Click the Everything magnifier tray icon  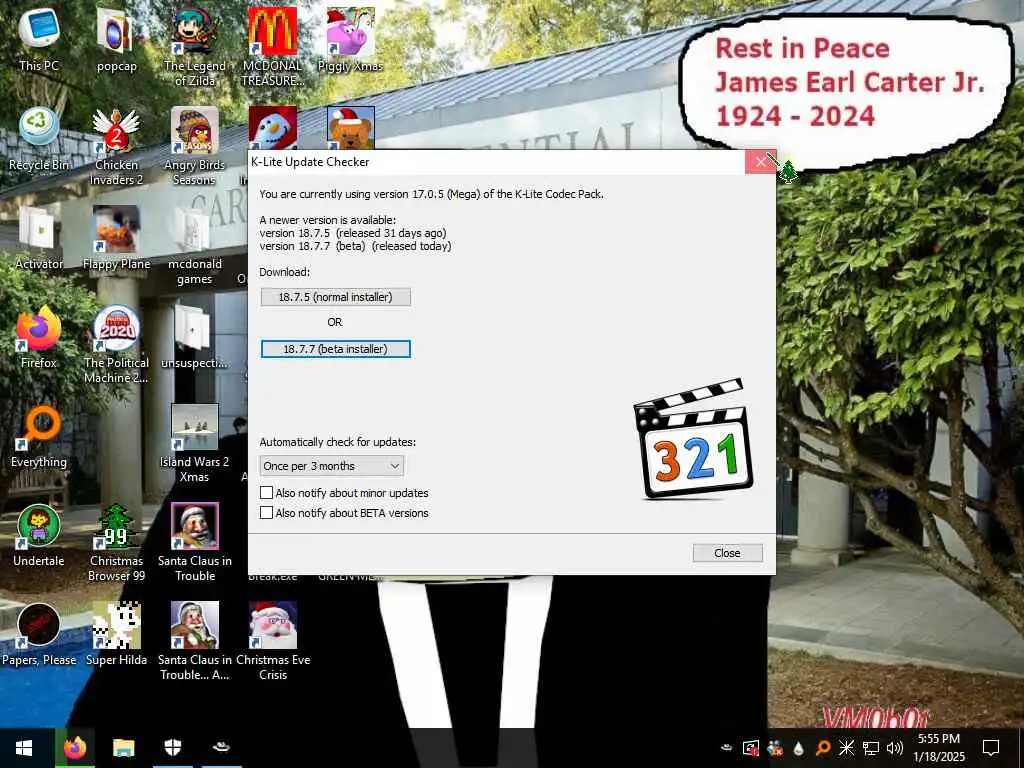[823, 748]
